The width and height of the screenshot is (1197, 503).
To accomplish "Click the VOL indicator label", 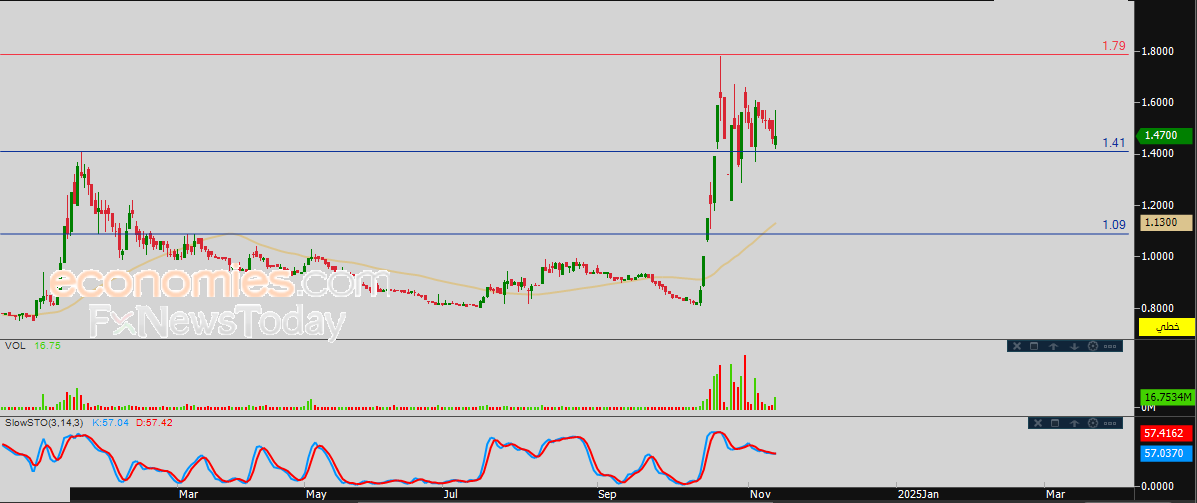I will pyautogui.click(x=15, y=346).
